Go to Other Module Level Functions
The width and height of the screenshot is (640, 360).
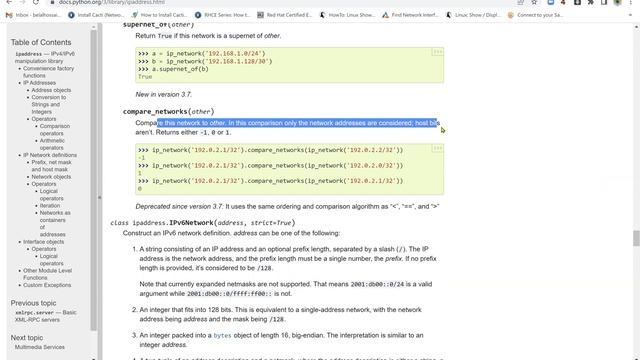tap(47, 274)
